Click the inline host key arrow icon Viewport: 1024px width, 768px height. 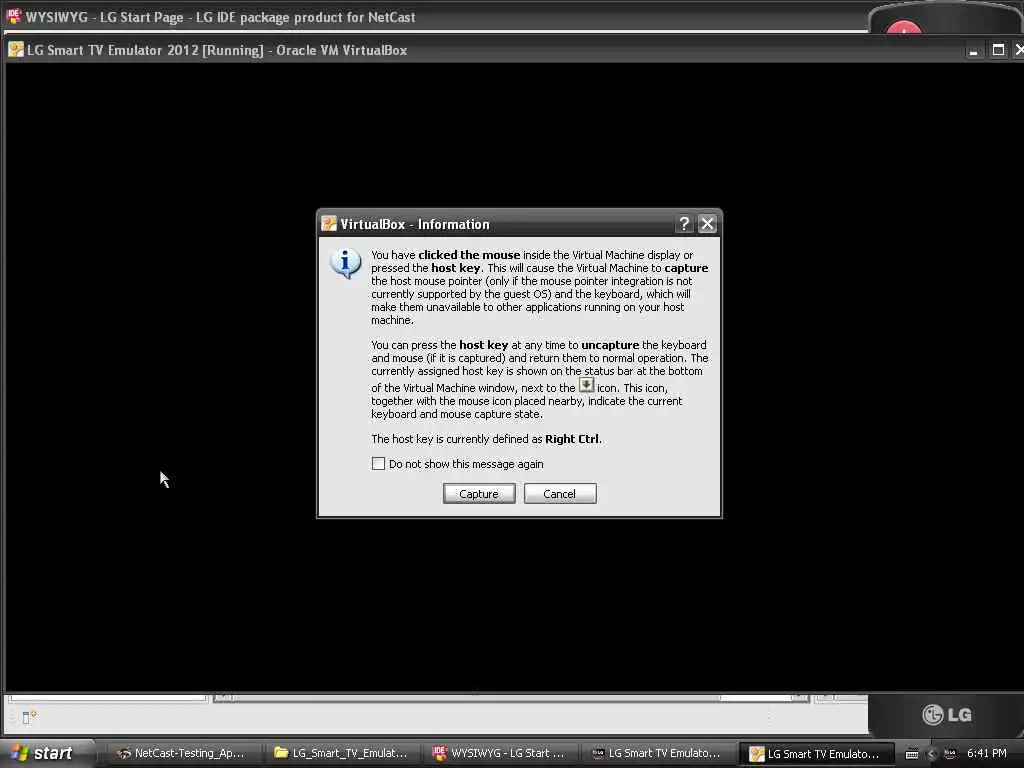[x=586, y=385]
